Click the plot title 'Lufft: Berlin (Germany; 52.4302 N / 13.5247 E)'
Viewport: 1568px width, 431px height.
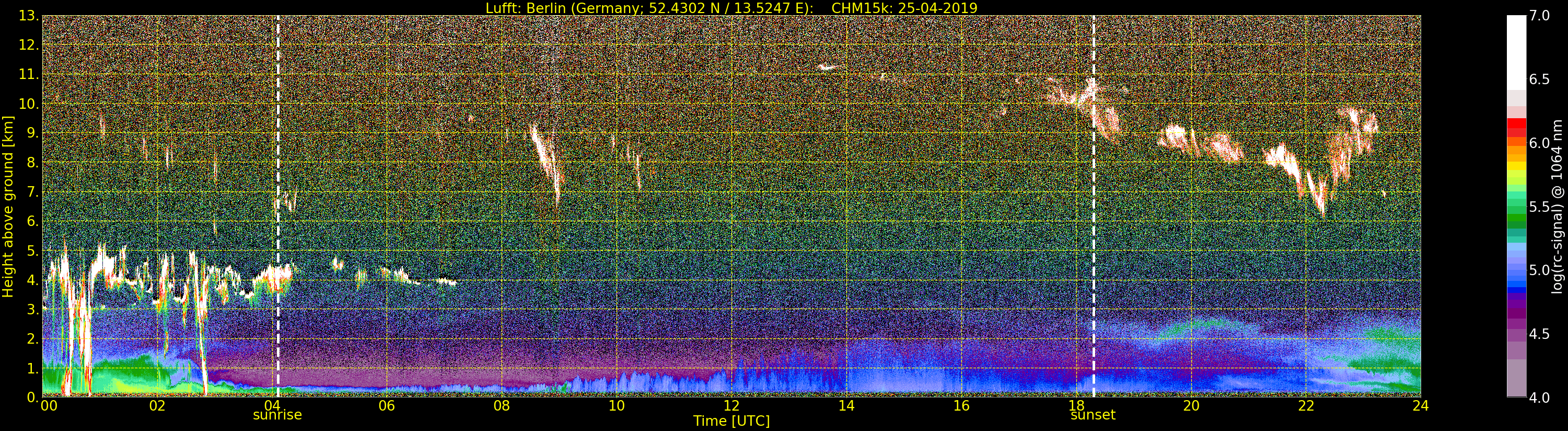tap(649, 8)
